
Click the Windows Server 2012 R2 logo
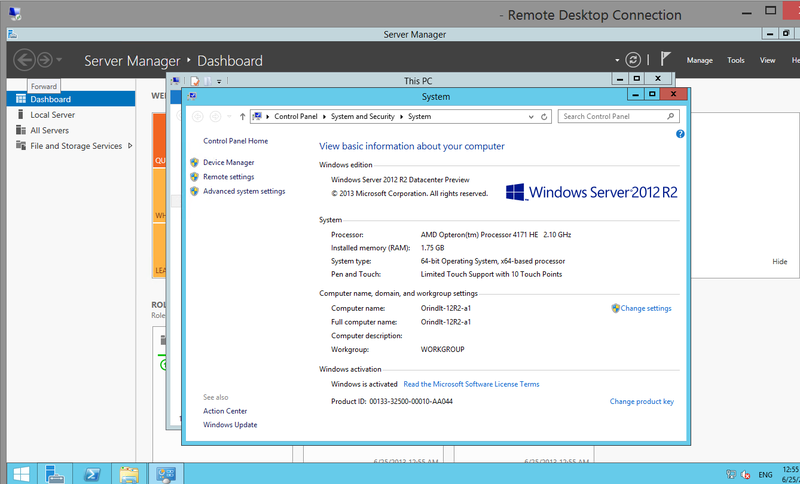pyautogui.click(x=591, y=192)
